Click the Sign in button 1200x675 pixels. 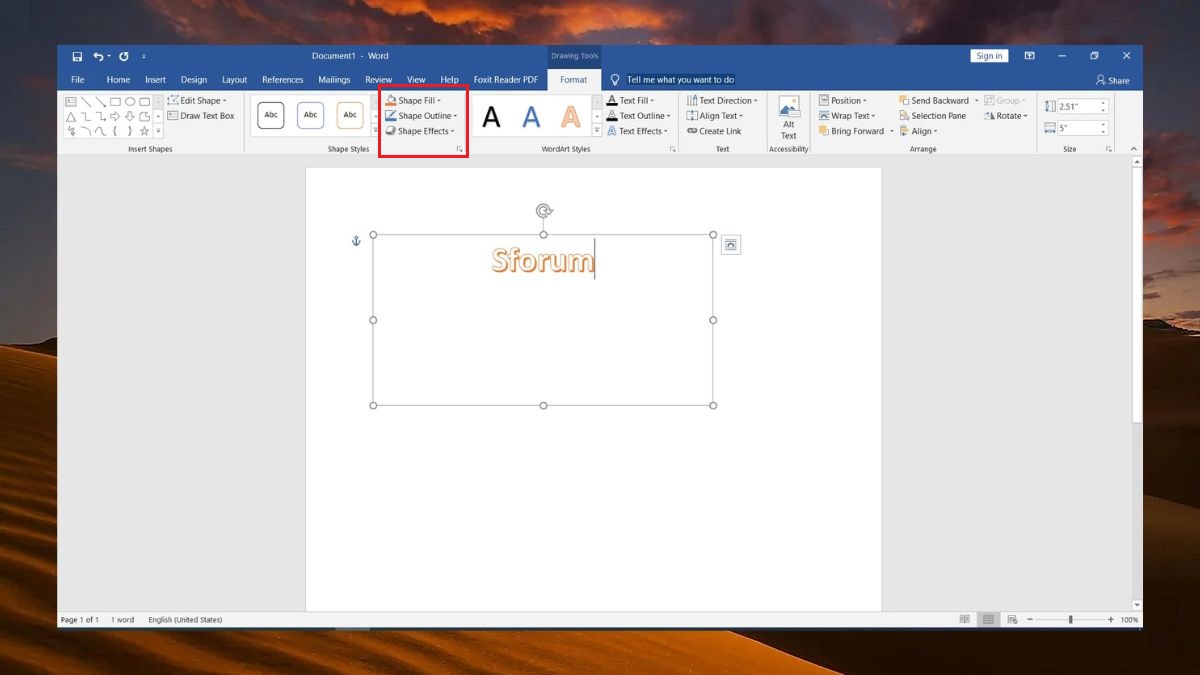point(989,56)
